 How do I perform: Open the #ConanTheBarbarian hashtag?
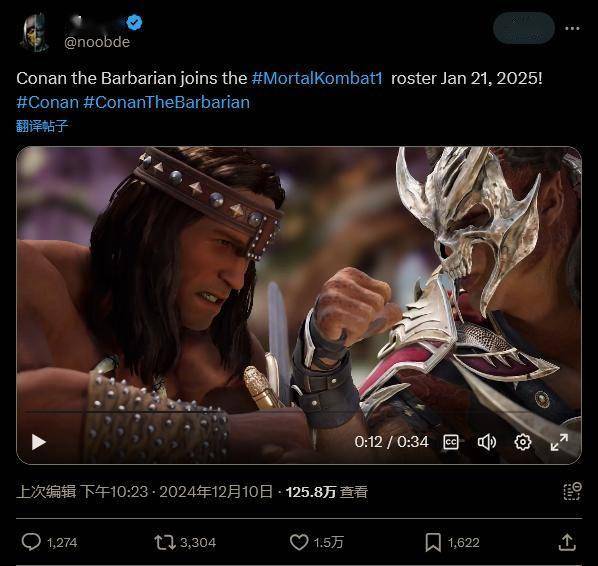(167, 102)
